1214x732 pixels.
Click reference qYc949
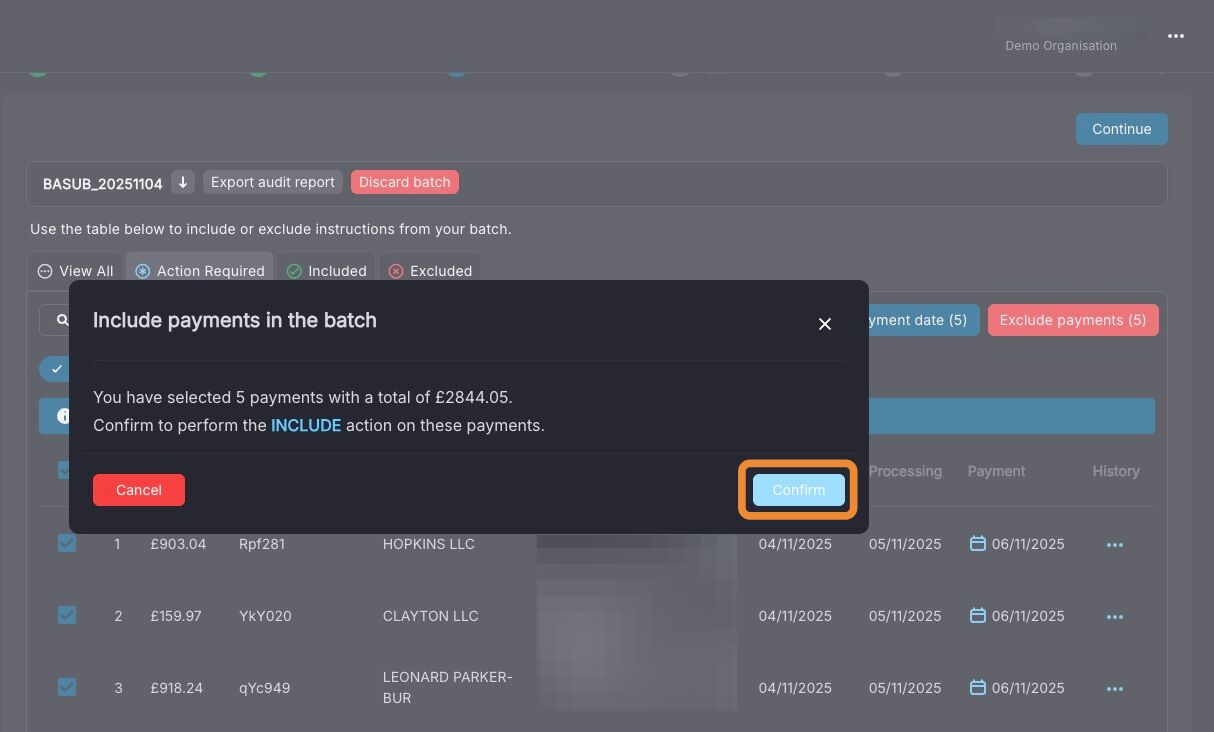(x=264, y=688)
